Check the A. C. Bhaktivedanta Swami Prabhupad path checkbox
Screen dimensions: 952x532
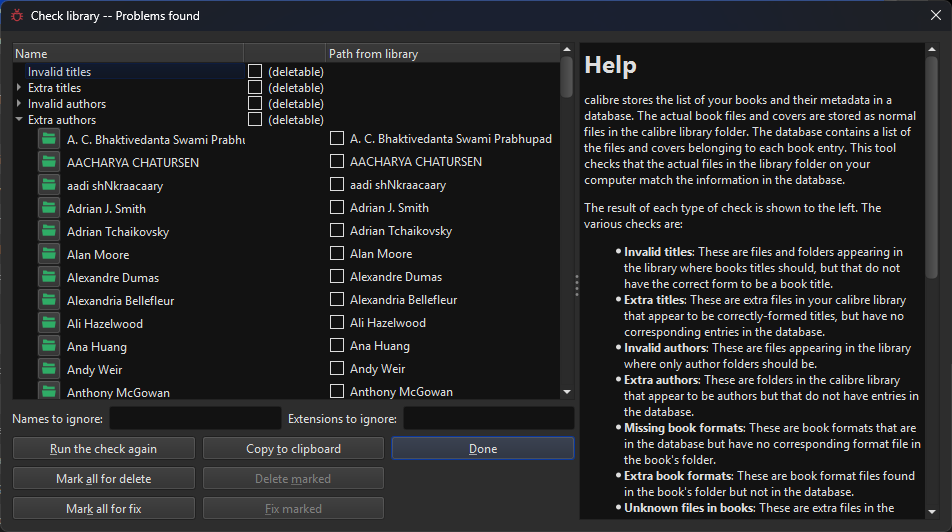pos(337,138)
